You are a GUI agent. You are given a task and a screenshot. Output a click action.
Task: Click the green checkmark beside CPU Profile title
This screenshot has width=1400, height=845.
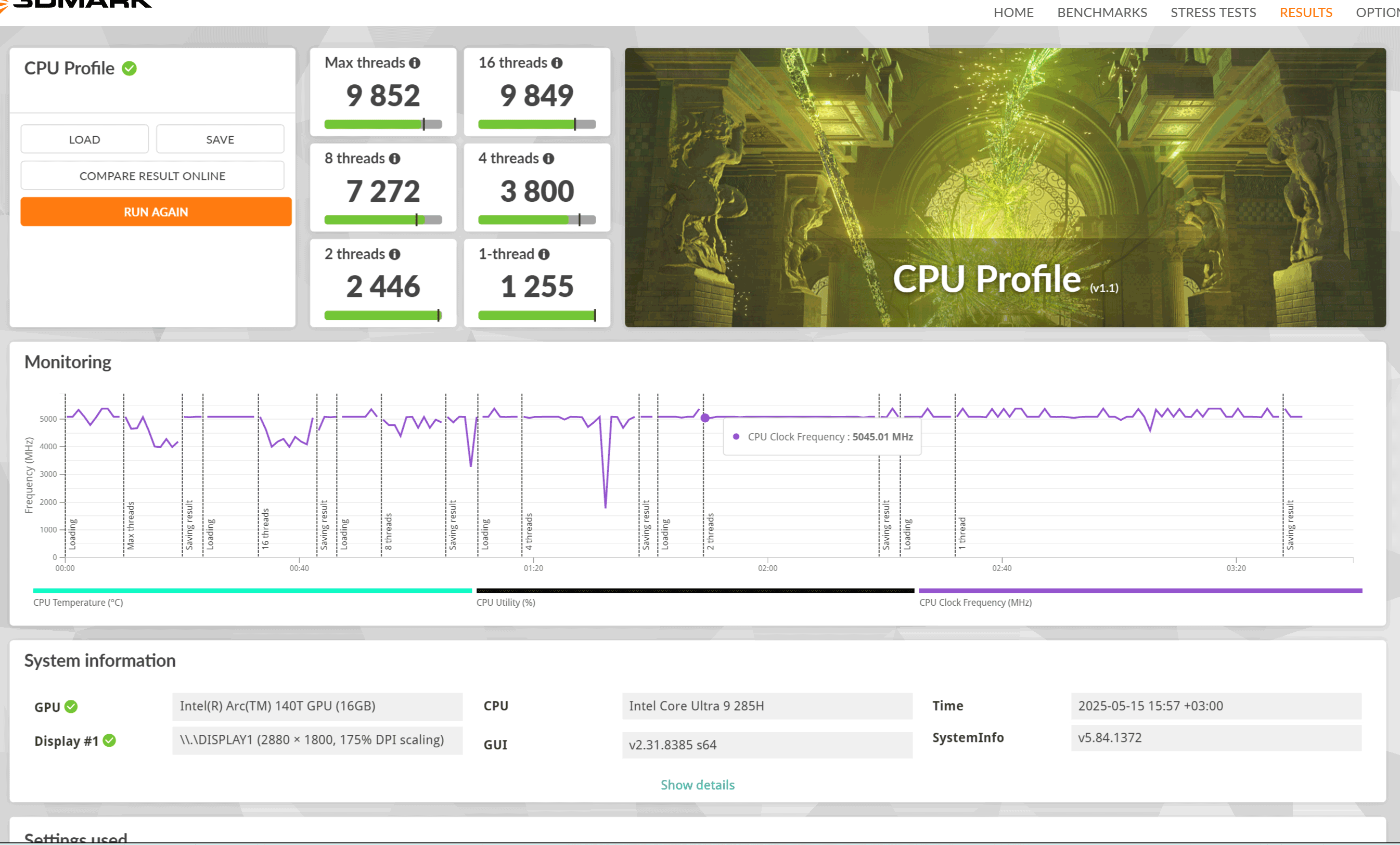tap(130, 69)
